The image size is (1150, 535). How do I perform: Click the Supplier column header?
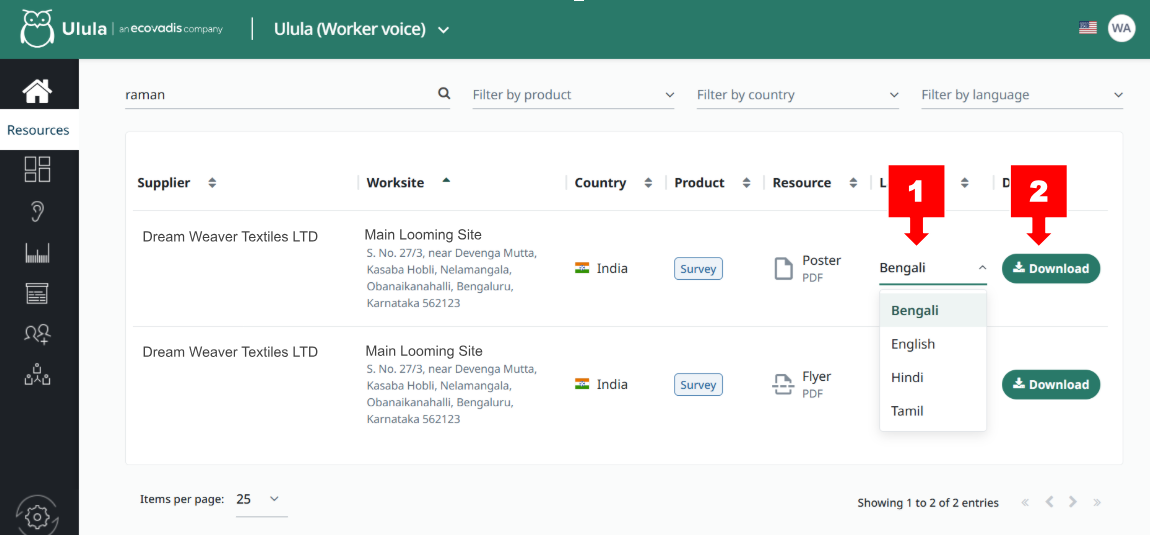164,183
